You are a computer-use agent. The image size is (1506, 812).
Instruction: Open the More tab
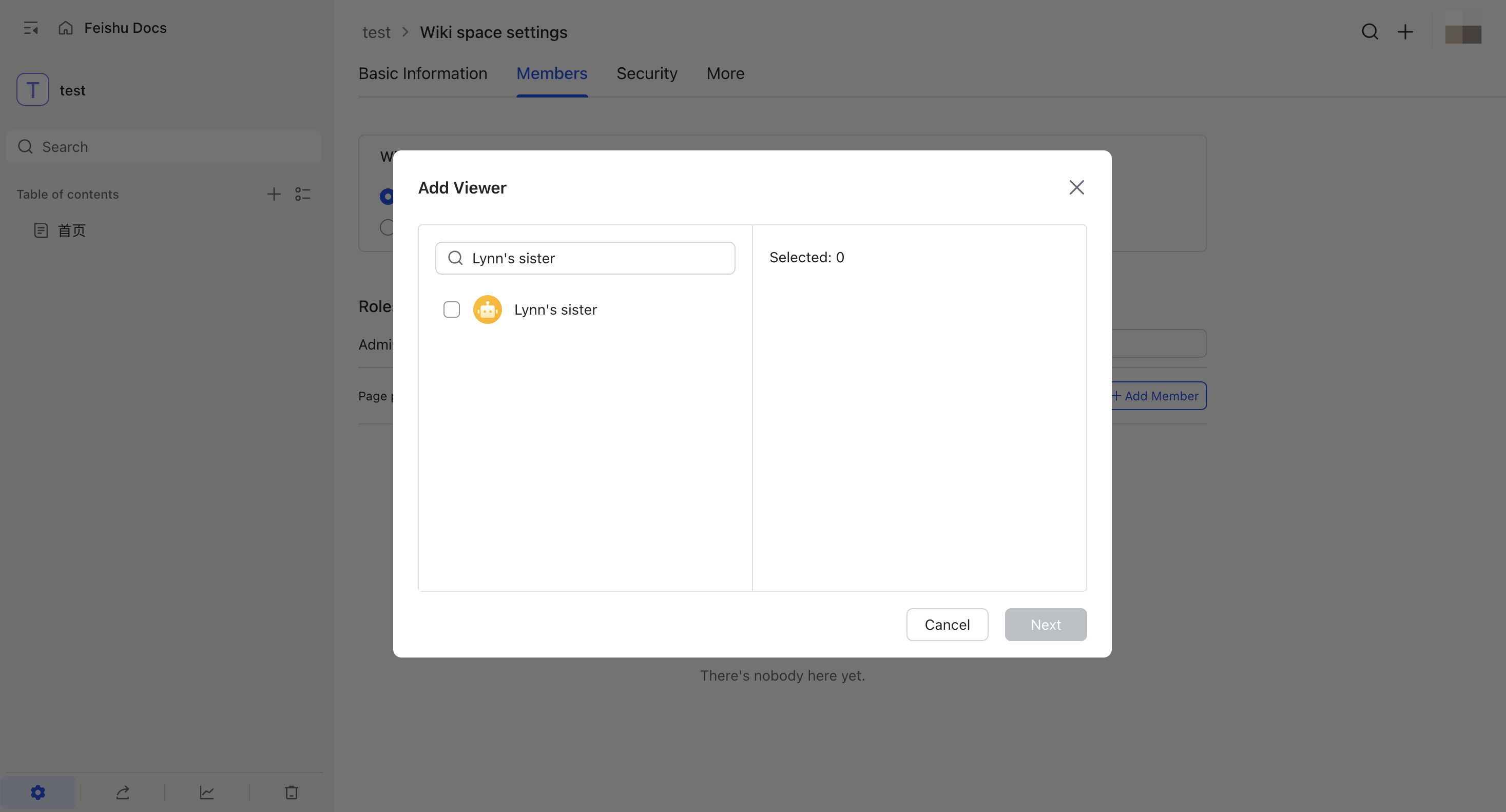(725, 73)
